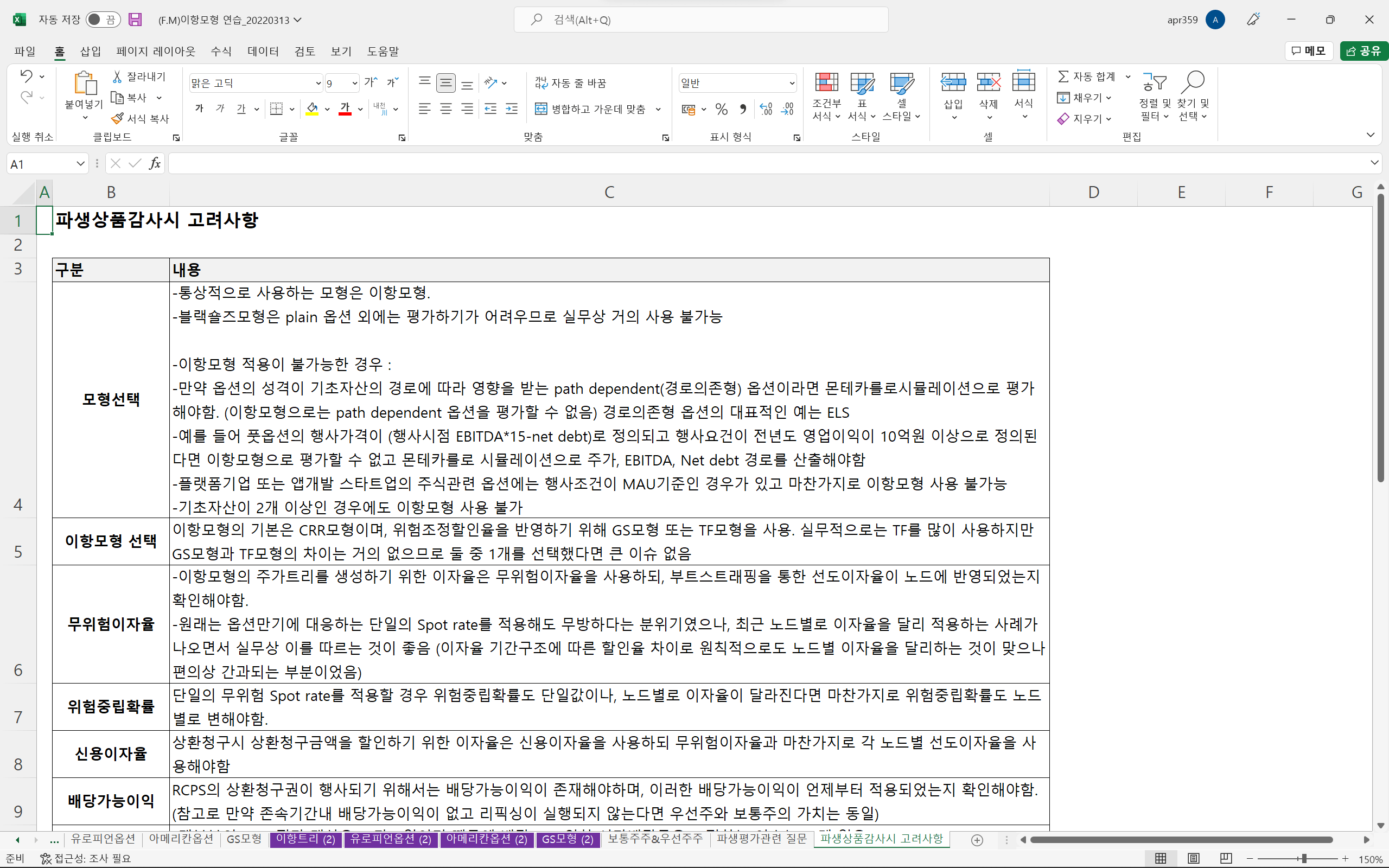The image size is (1389, 868).
Task: Open the font size dropdown
Action: [354, 83]
